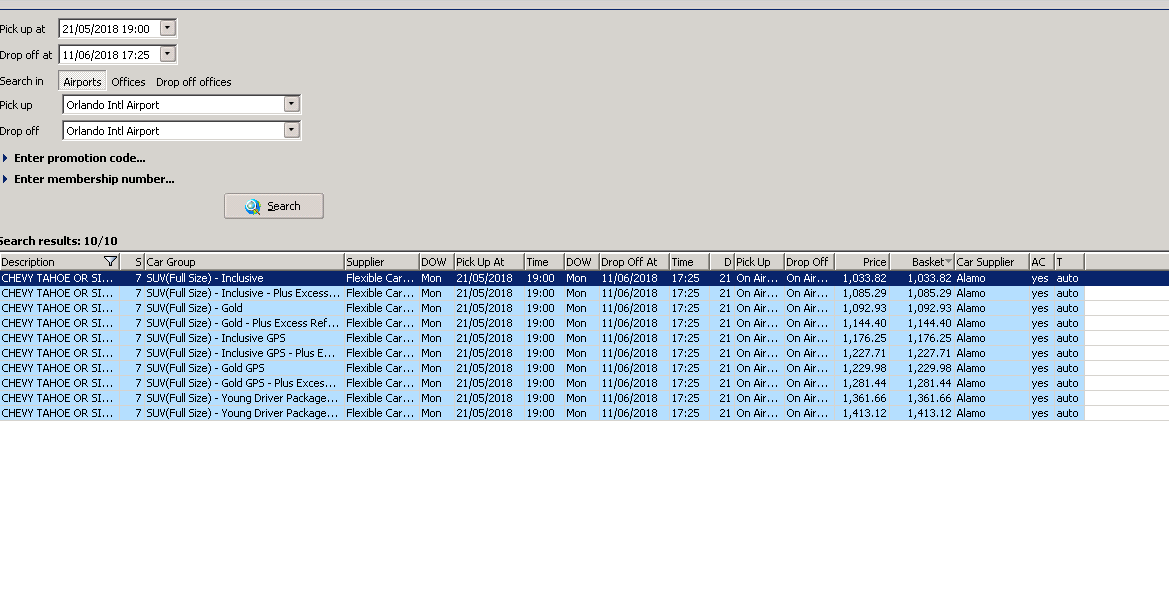The height and width of the screenshot is (598, 1169).
Task: Select the Airports search option
Action: click(x=82, y=82)
